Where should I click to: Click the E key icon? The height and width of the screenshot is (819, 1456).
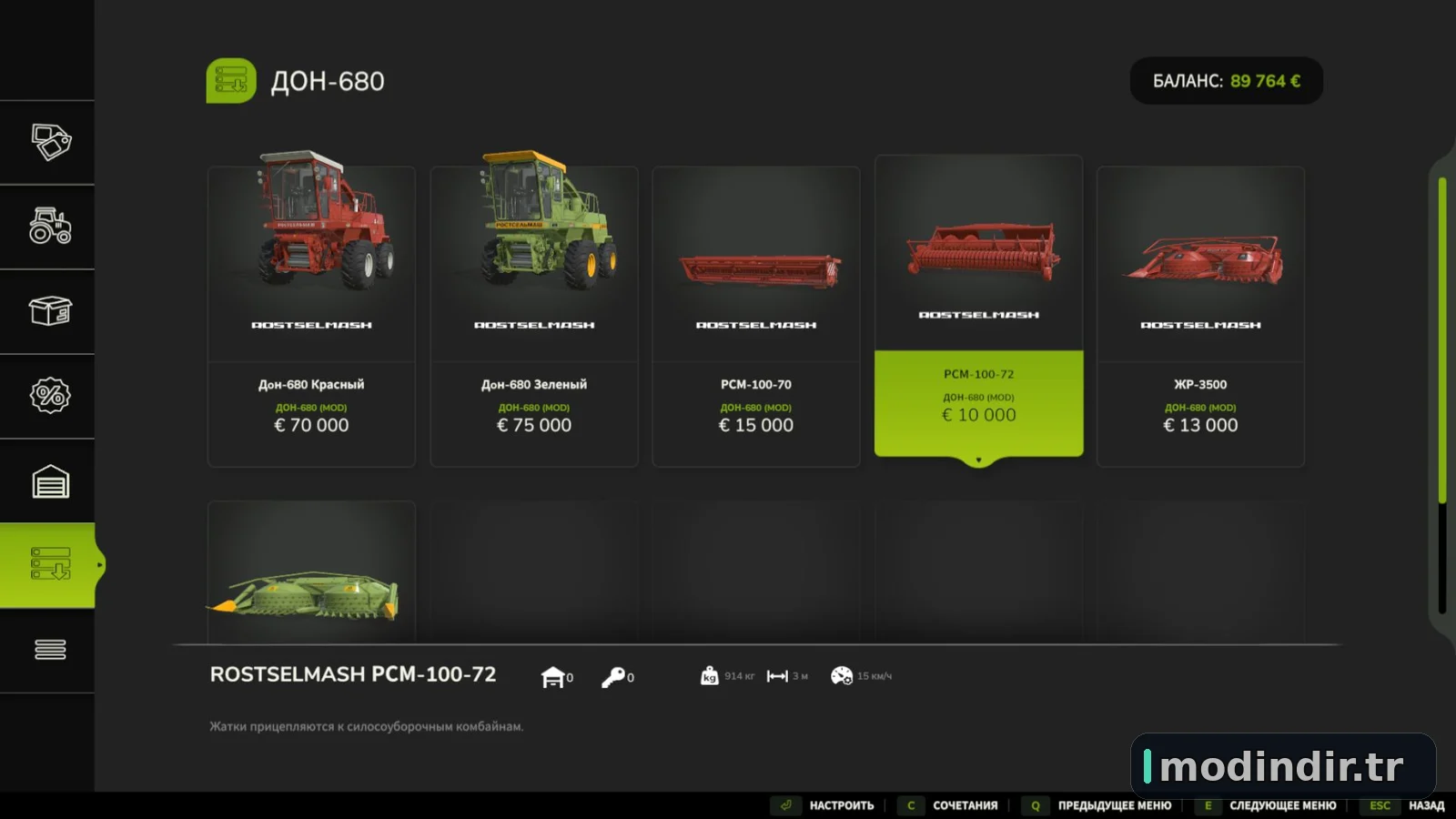pyautogui.click(x=1208, y=805)
